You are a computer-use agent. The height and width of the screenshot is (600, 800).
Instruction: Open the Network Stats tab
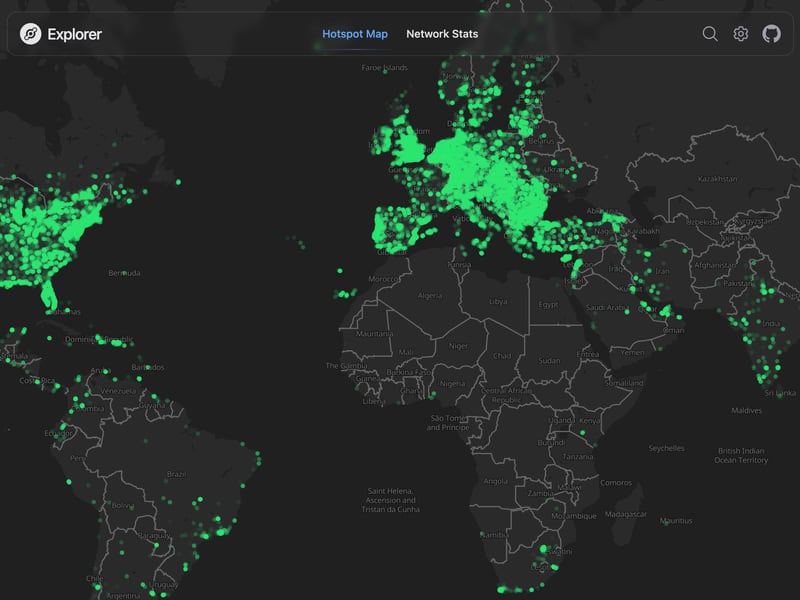click(x=442, y=34)
